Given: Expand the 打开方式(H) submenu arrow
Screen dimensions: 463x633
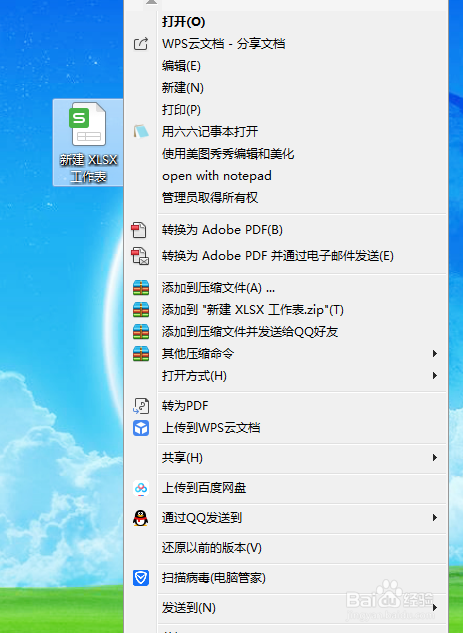Looking at the screenshot, I should [x=435, y=376].
